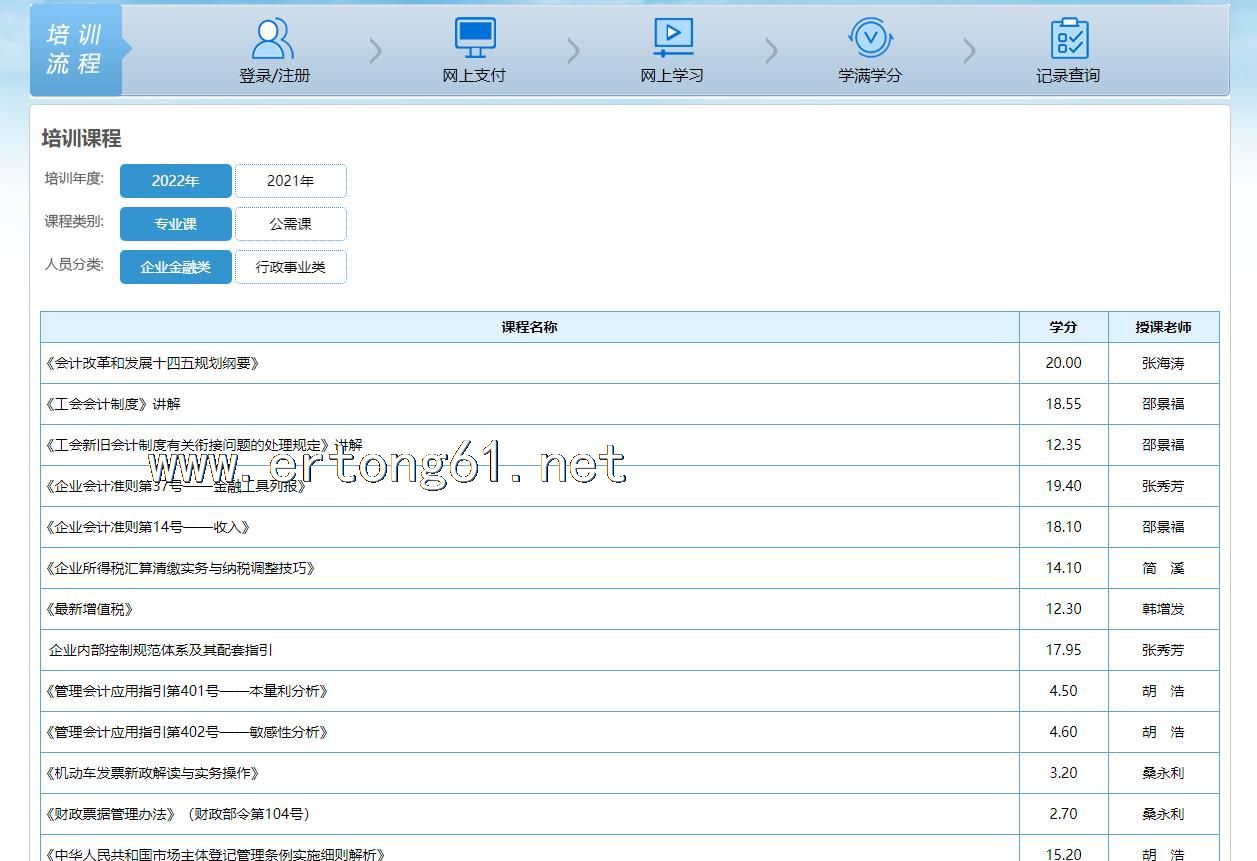Screen dimensions: 1257x861
Task: Select the 专业课 course category
Action: (176, 224)
